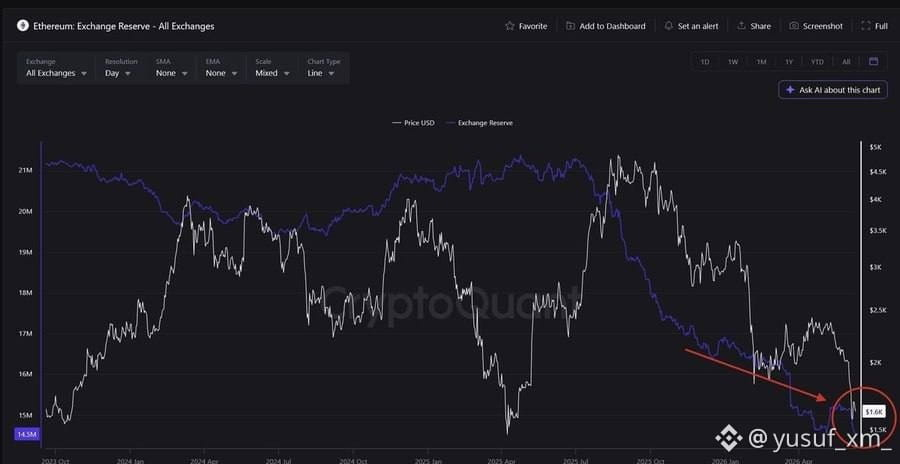Select the 1W time range
This screenshot has height=464, width=900.
[x=733, y=61]
